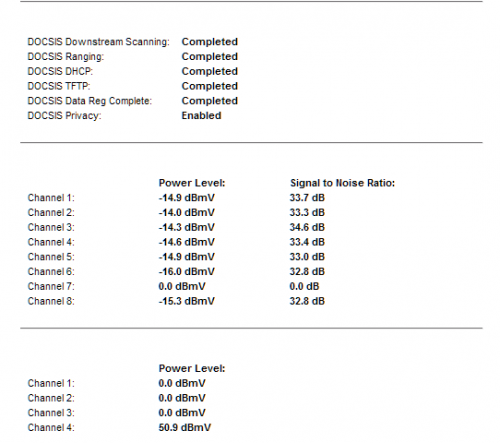
Task: Select the DOCSIS Privacy label
Action: pos(64,116)
